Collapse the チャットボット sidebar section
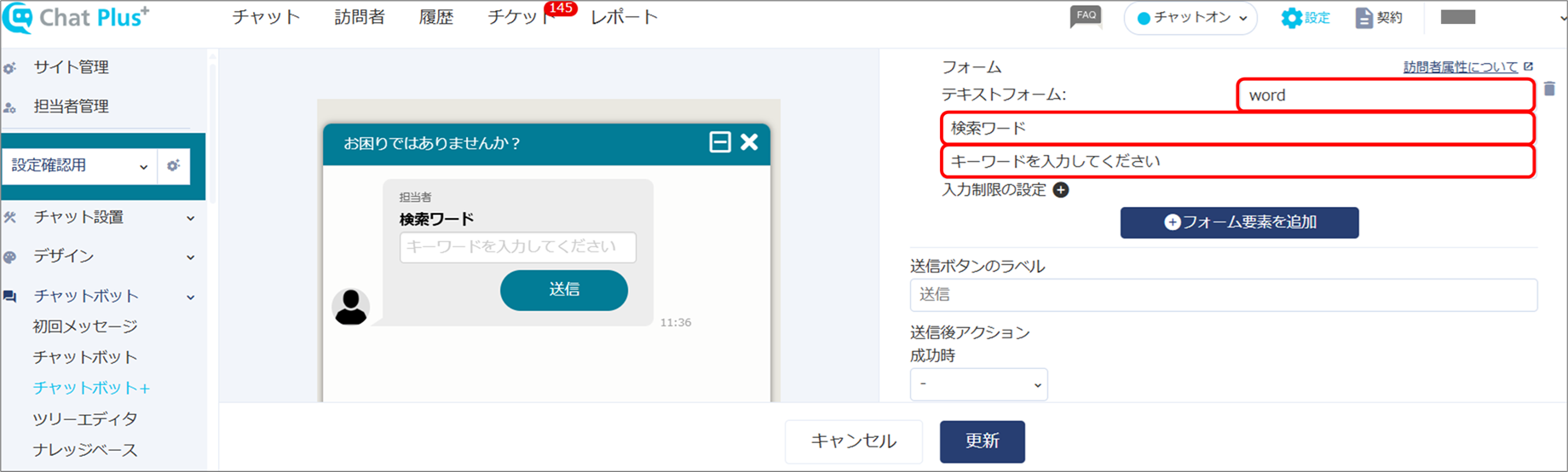Screen dimensions: 1568x472 pyautogui.click(x=191, y=297)
